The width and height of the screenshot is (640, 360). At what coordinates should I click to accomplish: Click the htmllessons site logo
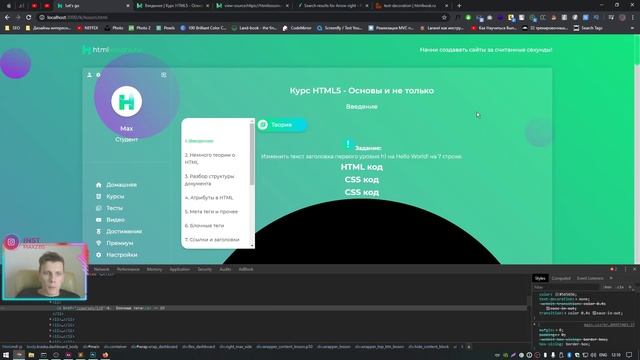pyautogui.click(x=112, y=50)
